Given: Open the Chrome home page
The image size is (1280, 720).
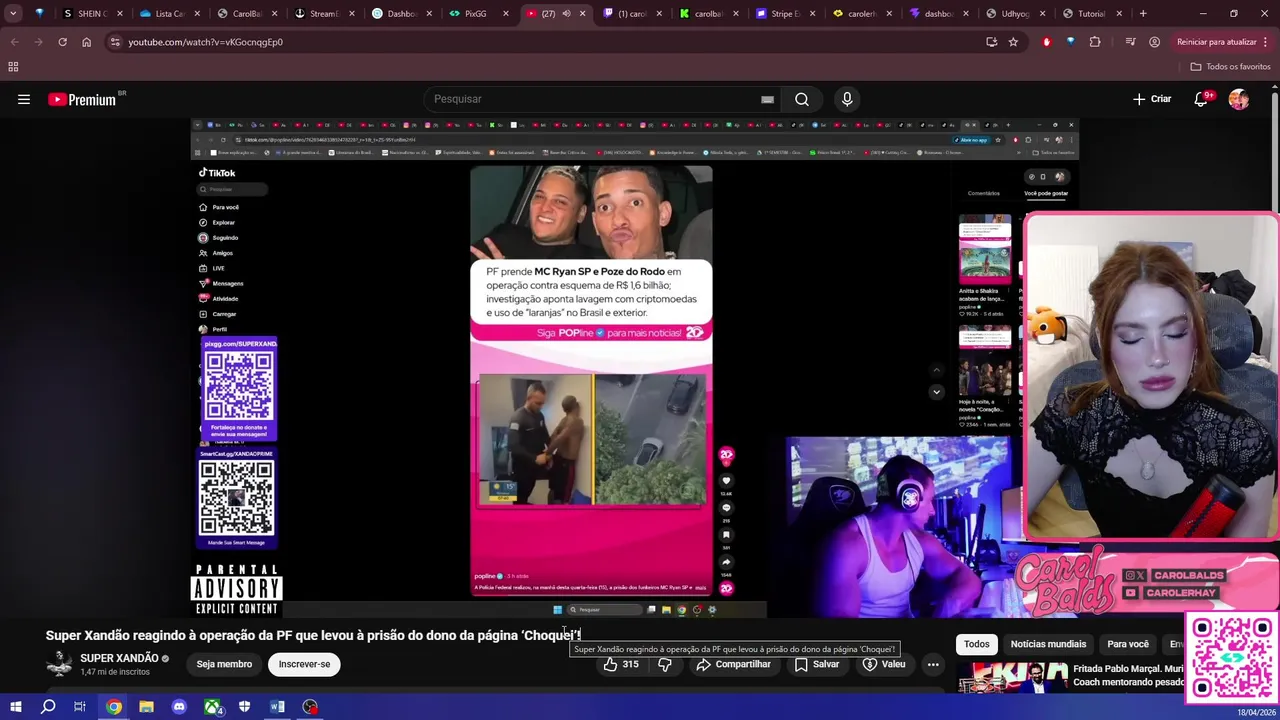Looking at the screenshot, I should click(x=86, y=42).
